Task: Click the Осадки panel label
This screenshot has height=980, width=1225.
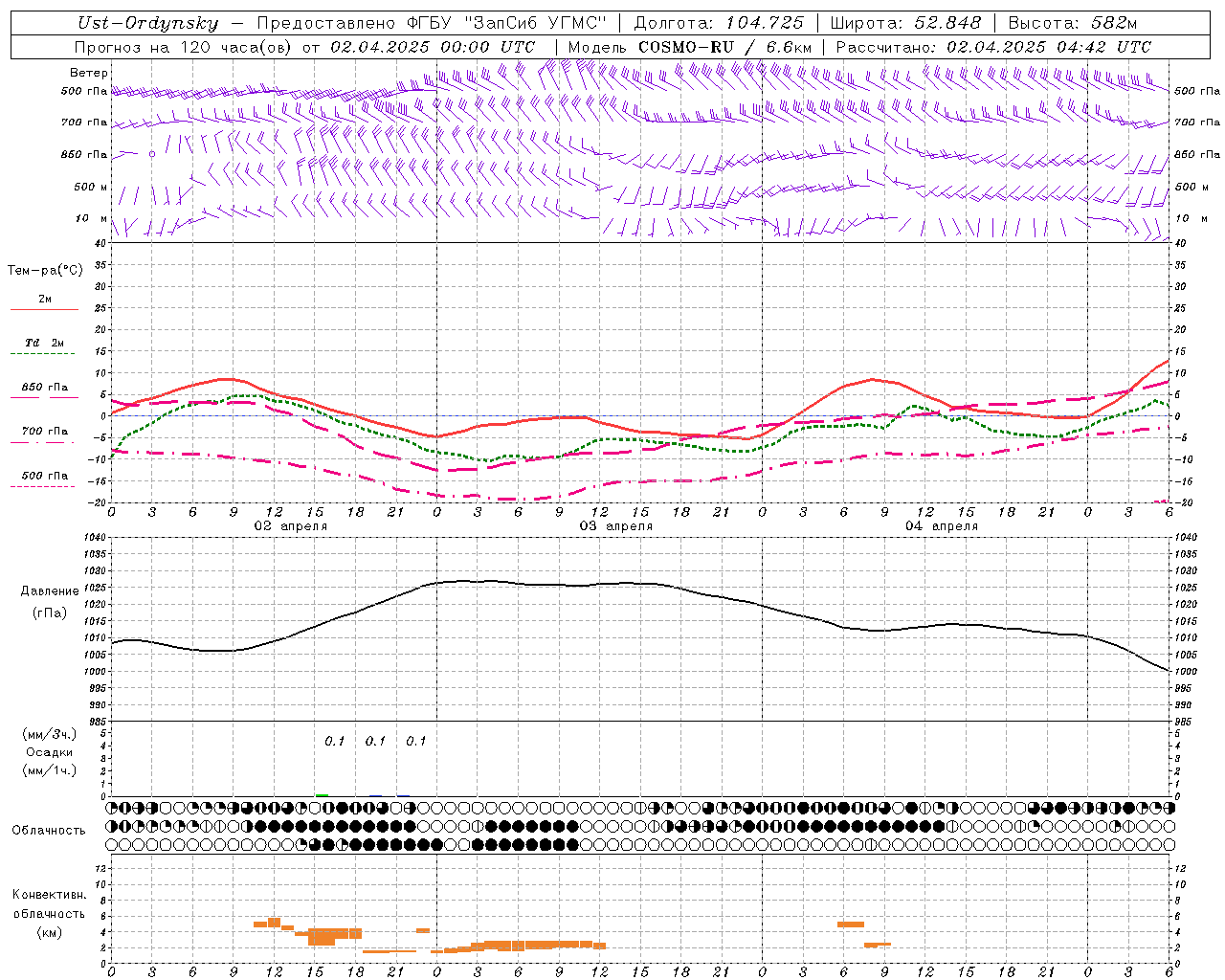Action: (50, 752)
